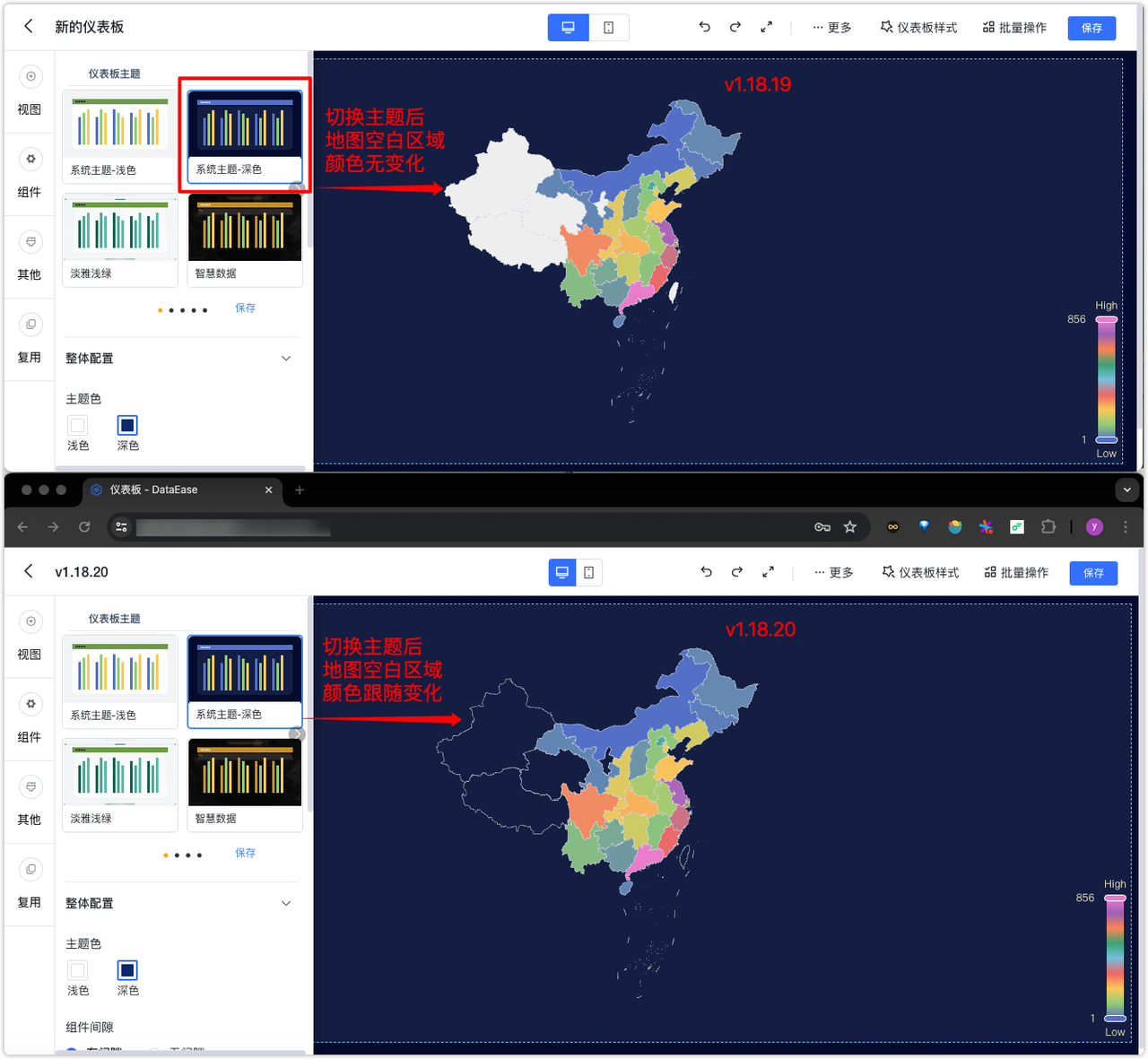This screenshot has width=1148, height=1059.
Task: Open 更多 menu in top toolbar
Action: click(832, 28)
